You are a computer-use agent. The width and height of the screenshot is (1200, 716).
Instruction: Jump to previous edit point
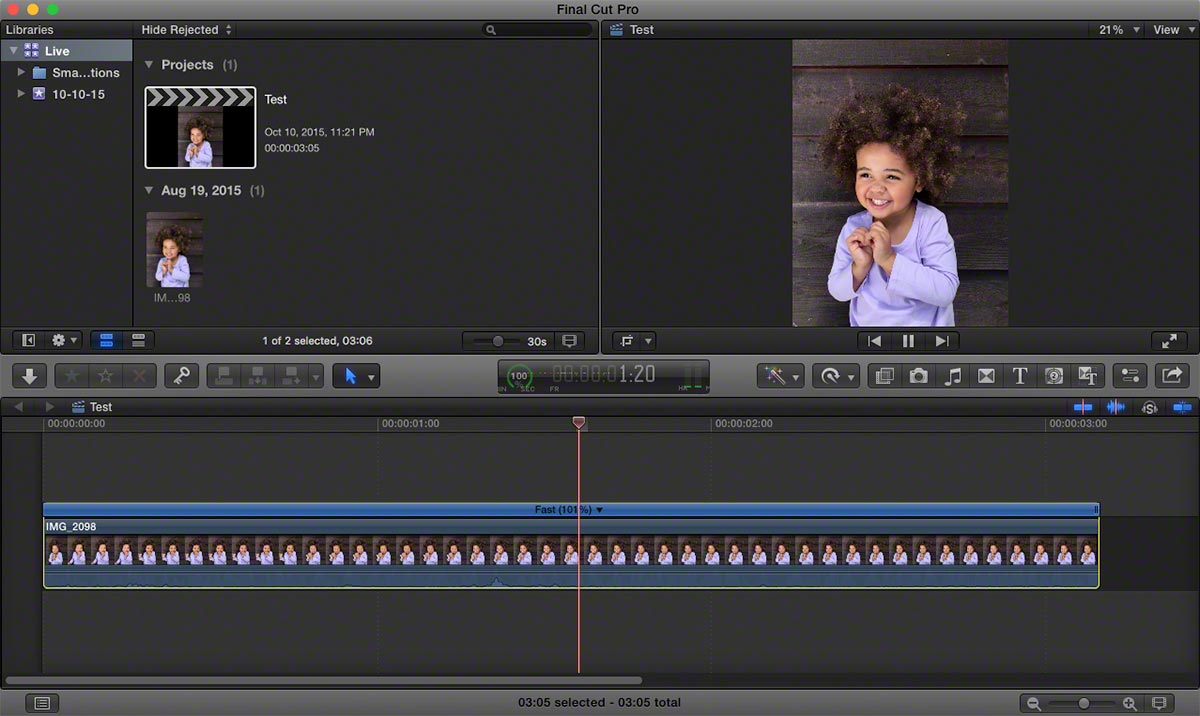[875, 341]
